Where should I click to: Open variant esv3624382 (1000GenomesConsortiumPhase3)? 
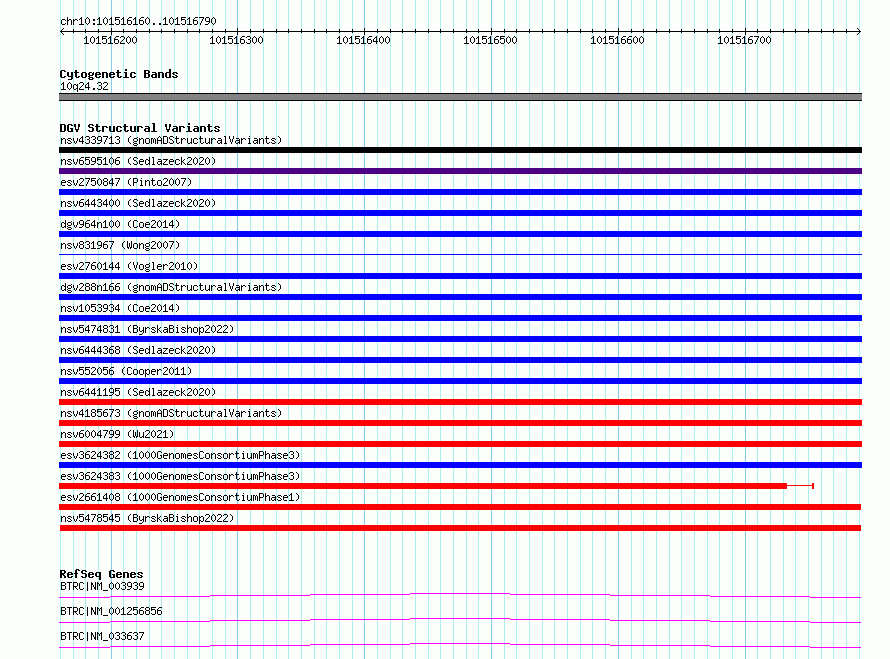point(180,455)
